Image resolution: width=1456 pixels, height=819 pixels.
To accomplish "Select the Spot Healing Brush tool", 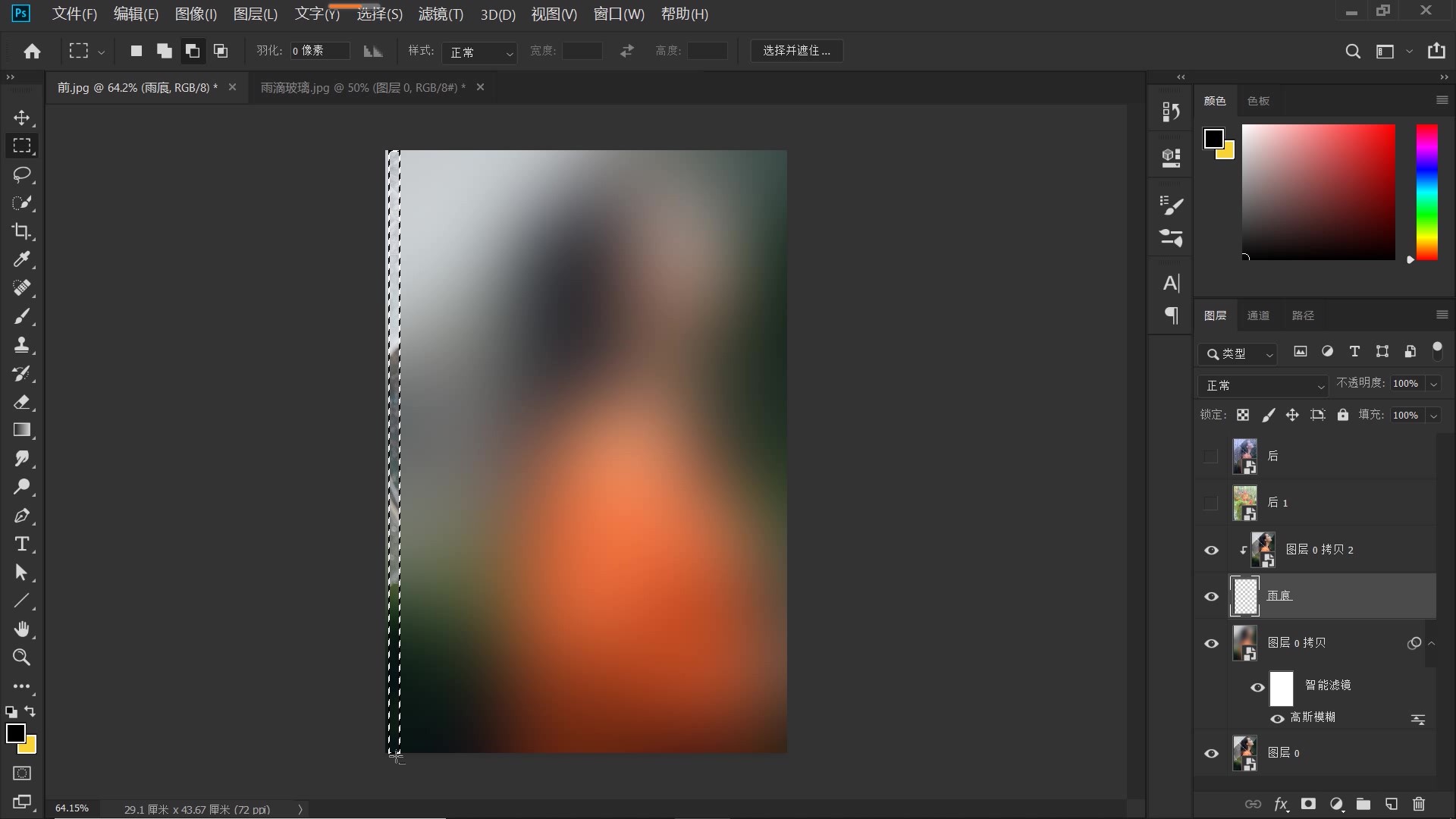I will tap(22, 288).
